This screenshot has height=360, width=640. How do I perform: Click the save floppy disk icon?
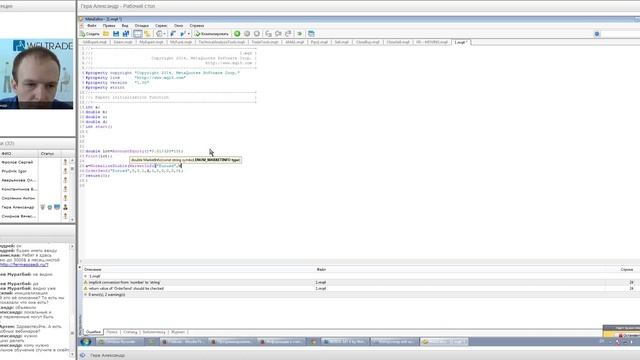(116, 34)
